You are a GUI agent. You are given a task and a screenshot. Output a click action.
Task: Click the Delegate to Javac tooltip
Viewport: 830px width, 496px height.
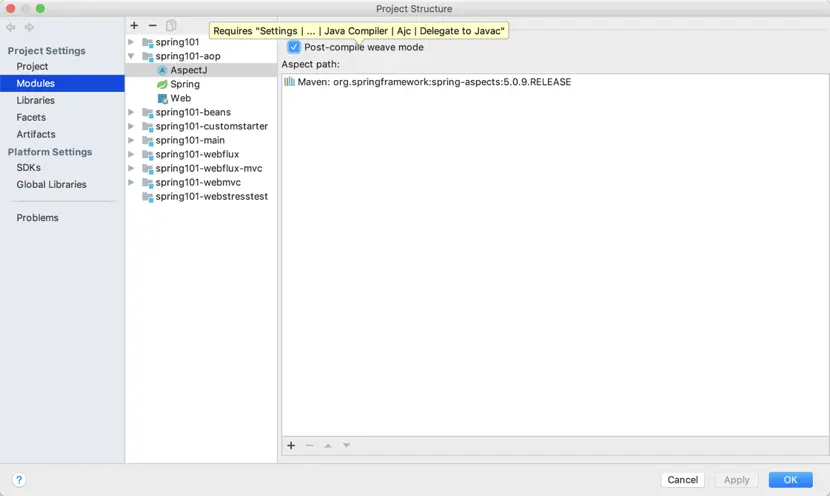359,31
